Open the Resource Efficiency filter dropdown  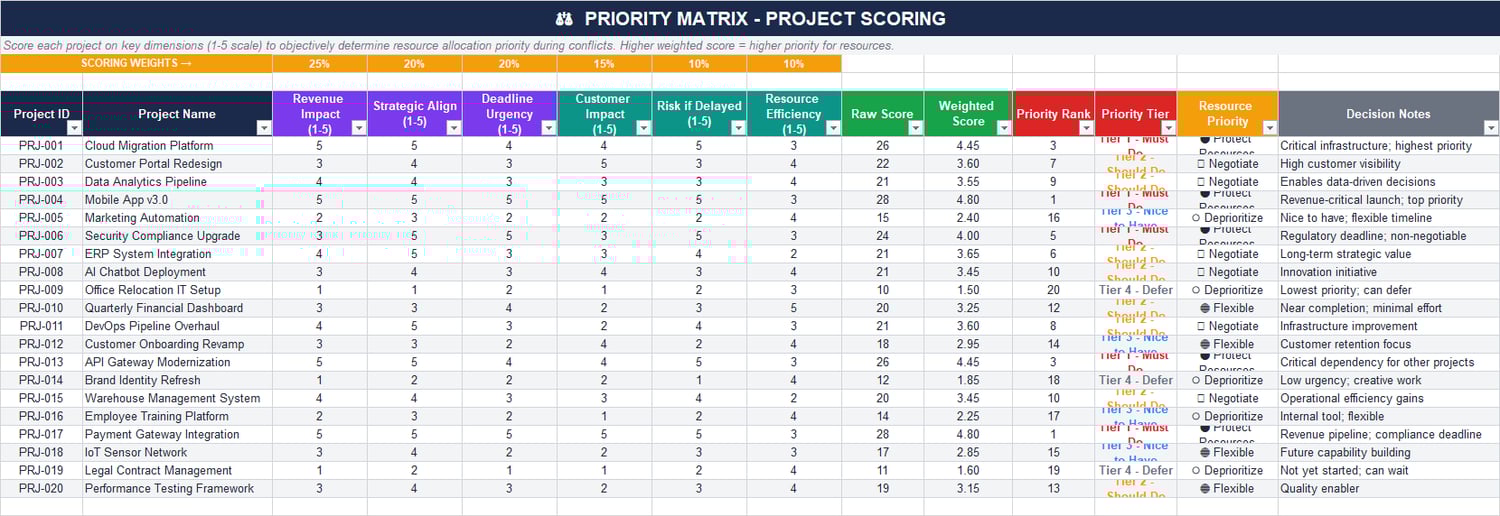point(833,128)
